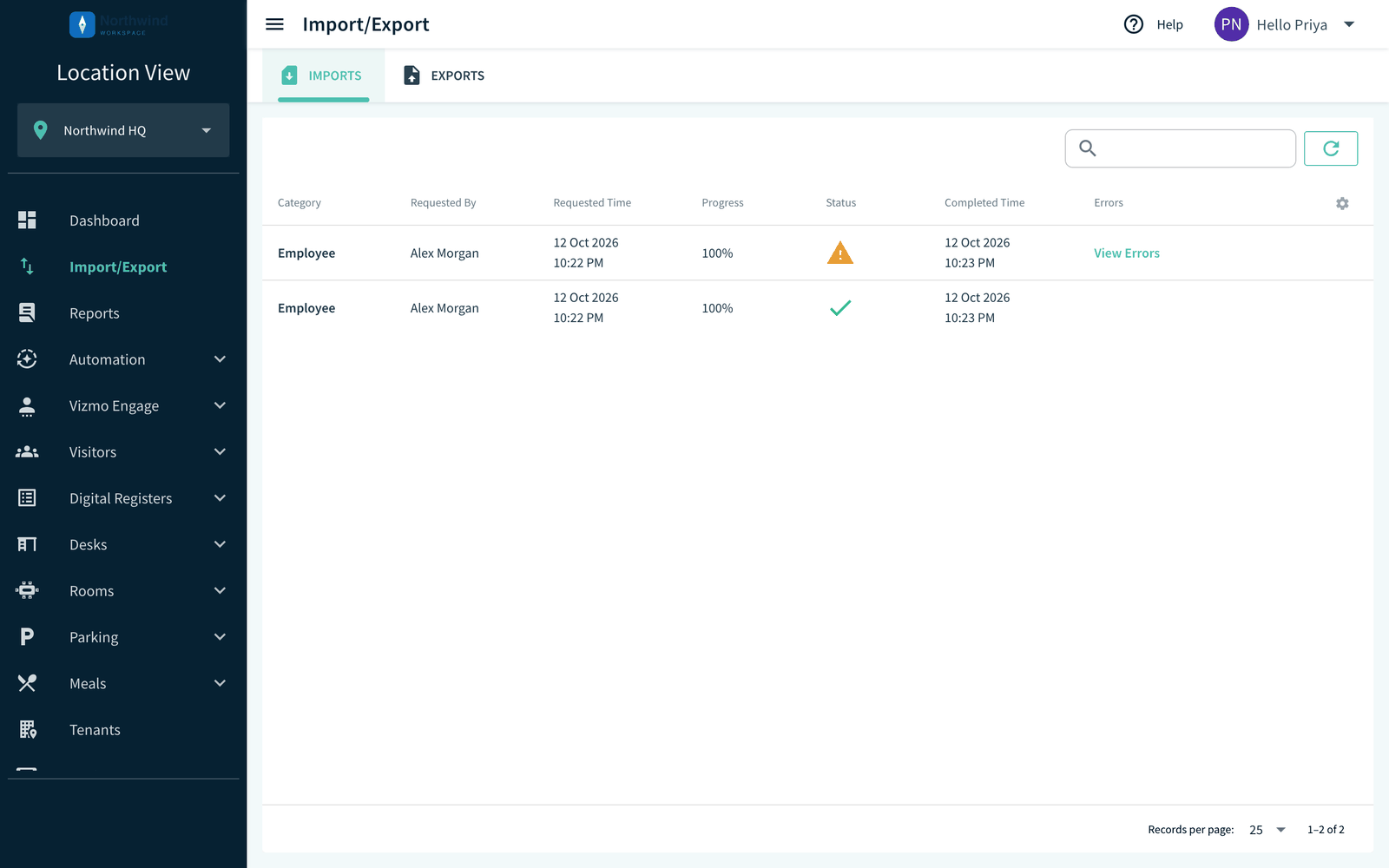This screenshot has height=868, width=1389.
Task: Expand the Vizmo Engage chevron
Action: coord(220,405)
